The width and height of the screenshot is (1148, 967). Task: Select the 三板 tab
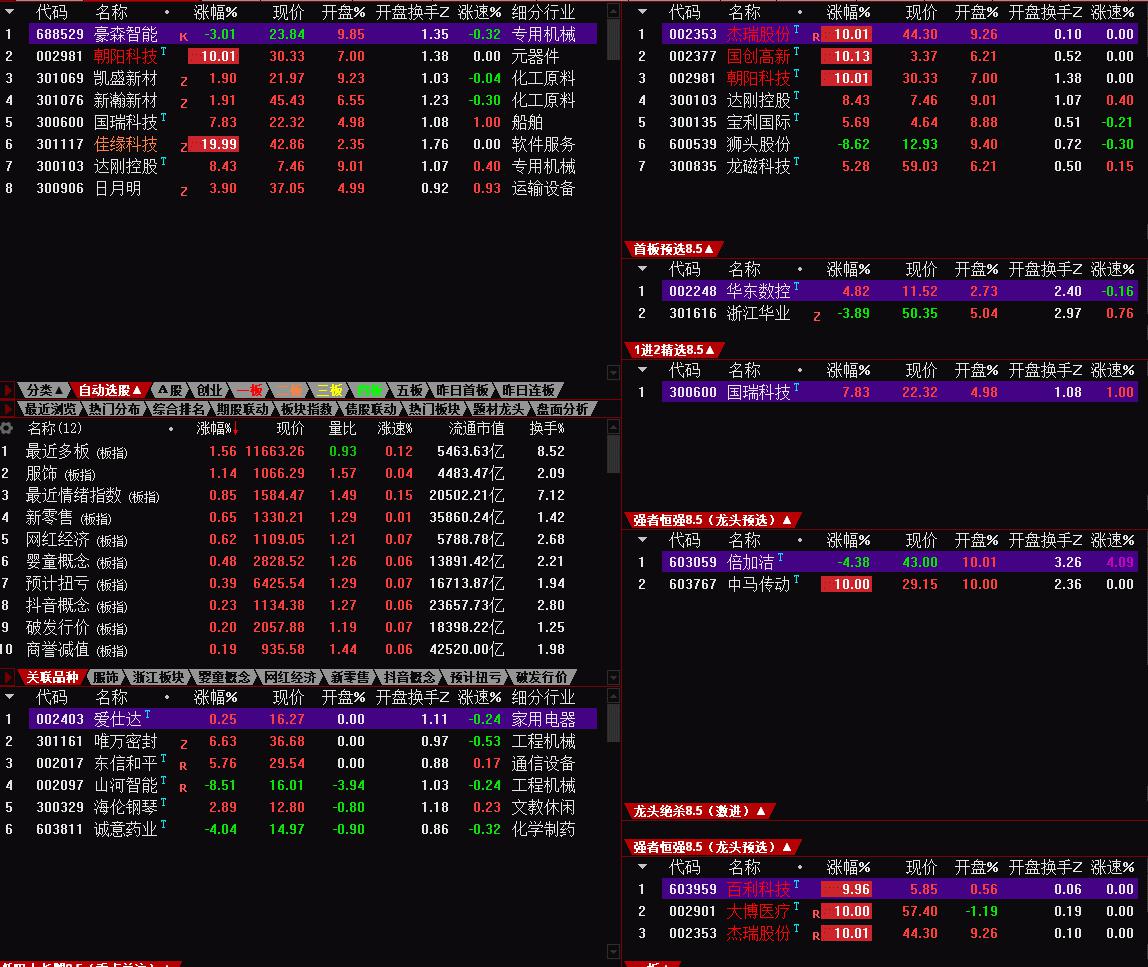tap(329, 390)
